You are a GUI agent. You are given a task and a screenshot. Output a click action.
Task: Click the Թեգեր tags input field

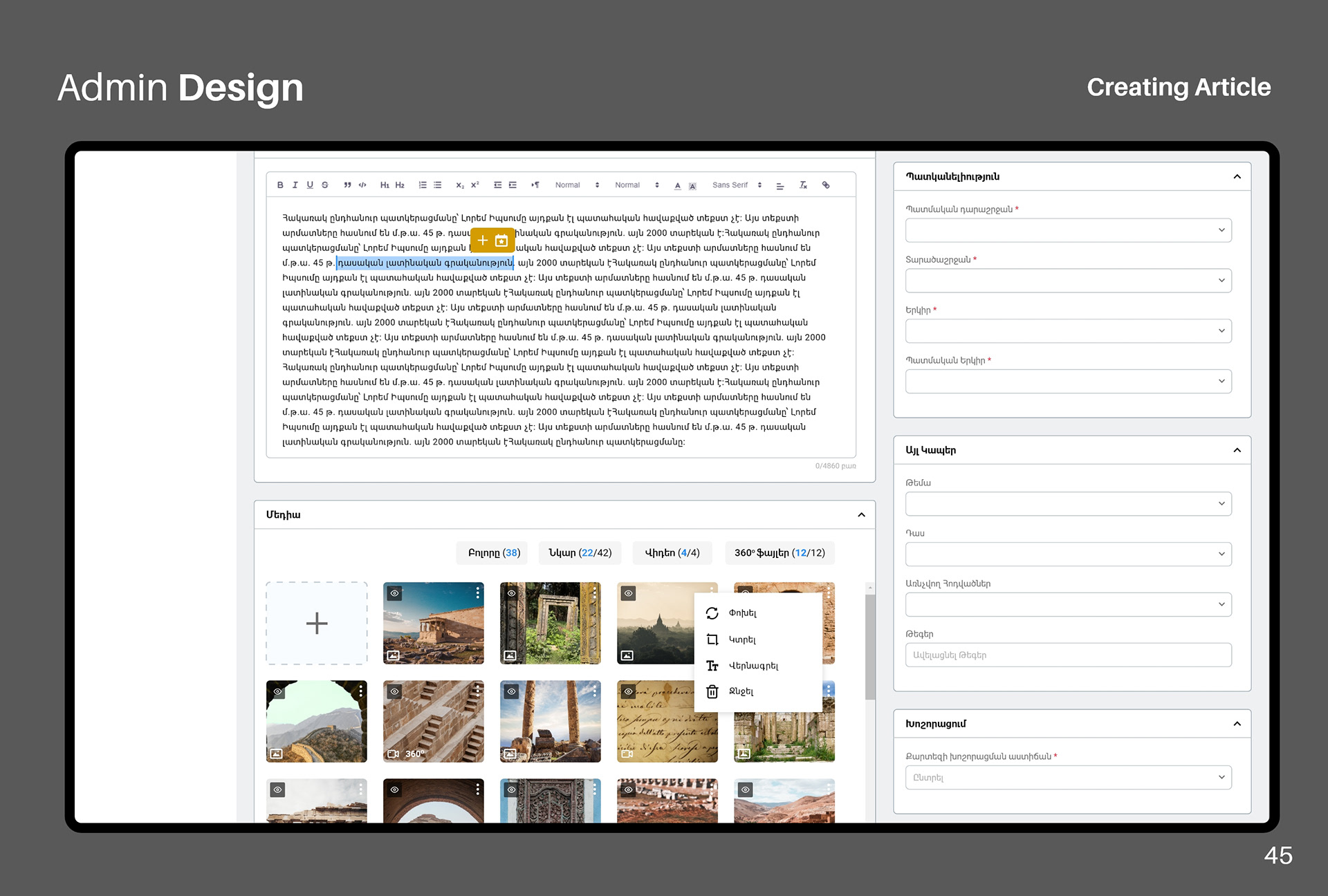[1068, 655]
